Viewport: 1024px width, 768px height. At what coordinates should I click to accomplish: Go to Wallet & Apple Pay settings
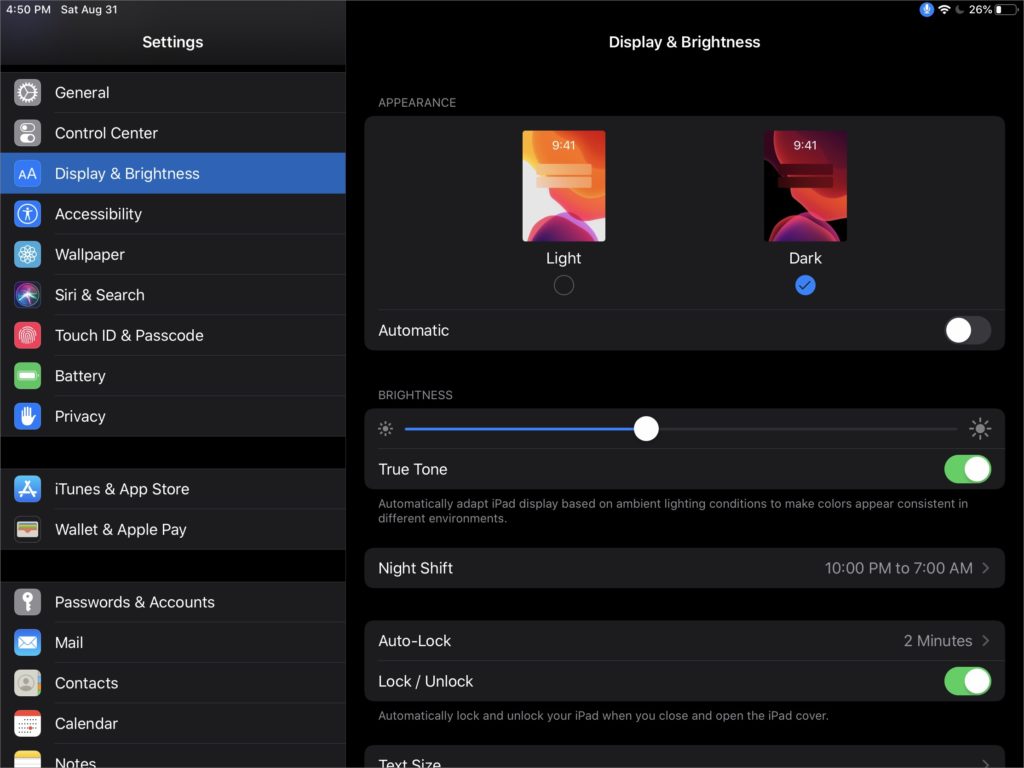pos(121,530)
